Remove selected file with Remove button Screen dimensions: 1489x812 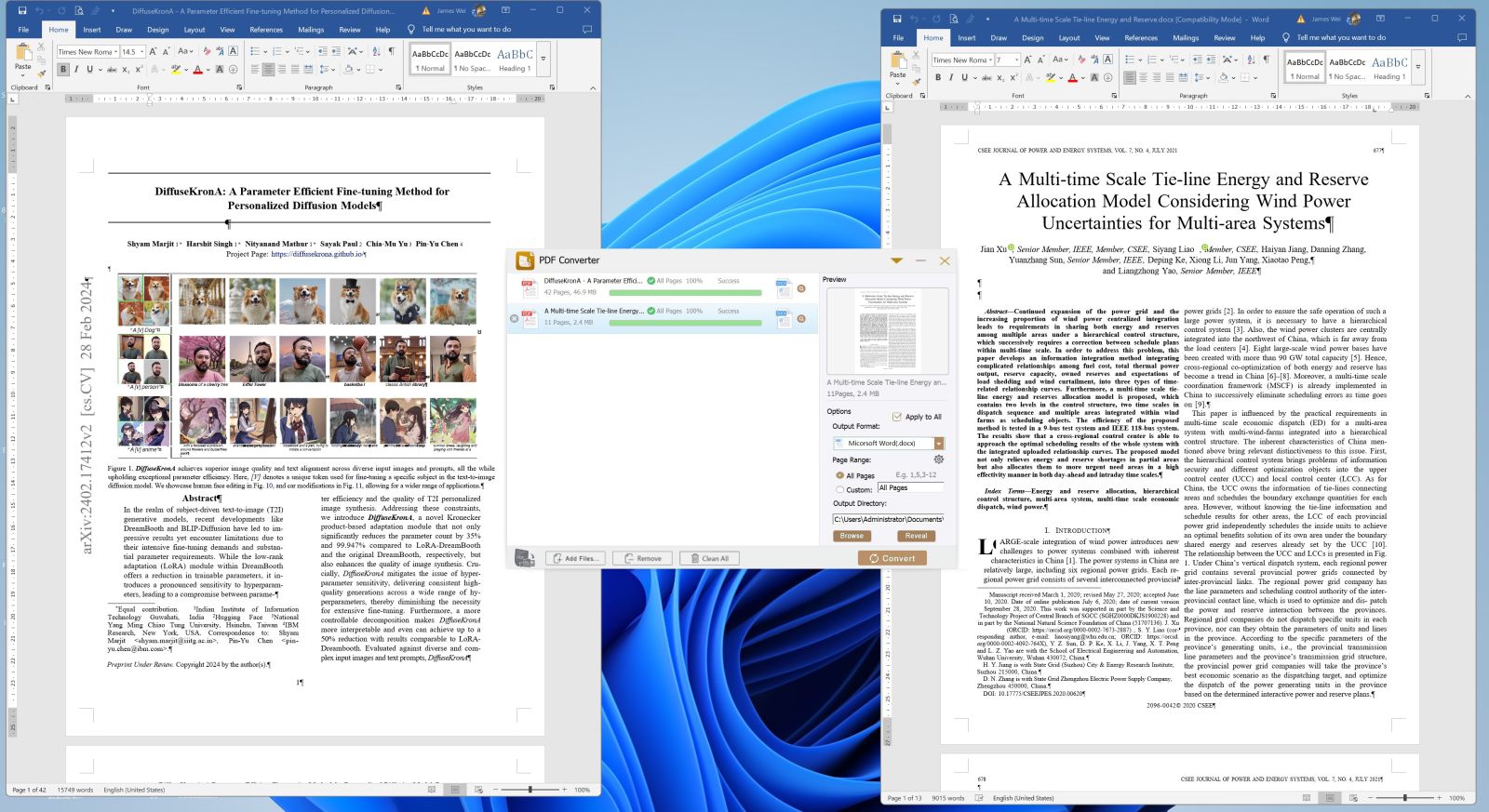click(x=642, y=558)
